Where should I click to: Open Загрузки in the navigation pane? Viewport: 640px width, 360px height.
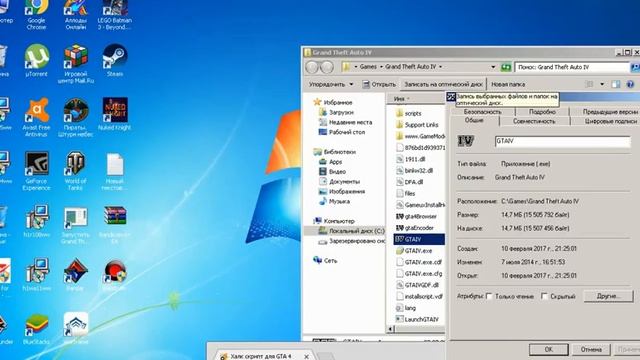click(x=336, y=112)
